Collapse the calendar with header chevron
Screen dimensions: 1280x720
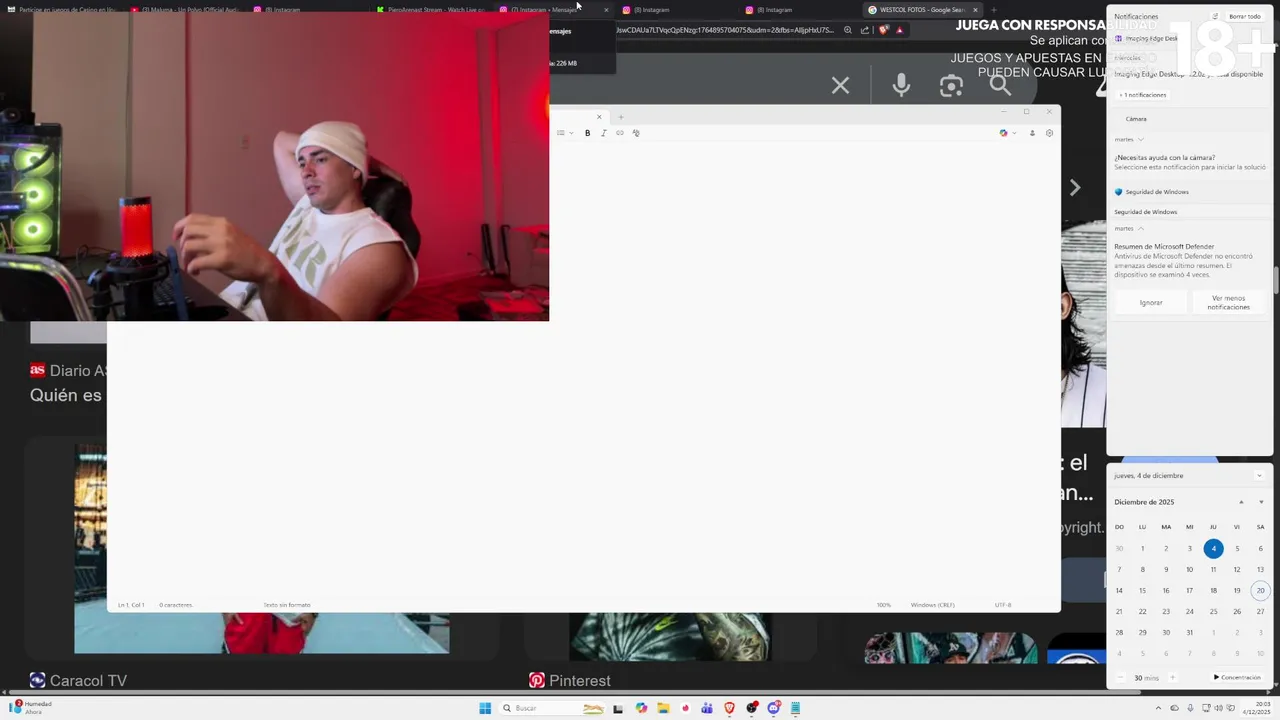click(x=1259, y=476)
